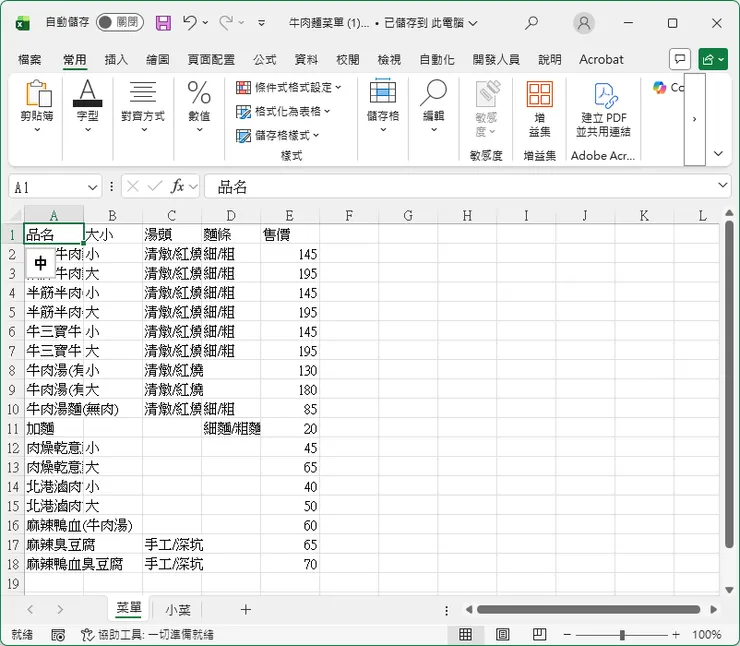Open the search magnifier in title bar
The image size is (740, 646).
(531, 23)
